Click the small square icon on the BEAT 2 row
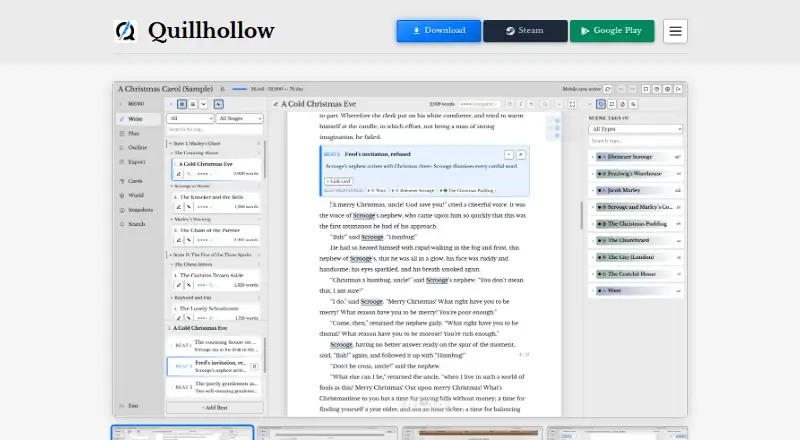Viewport: 800px width, 440px height. coord(254,366)
